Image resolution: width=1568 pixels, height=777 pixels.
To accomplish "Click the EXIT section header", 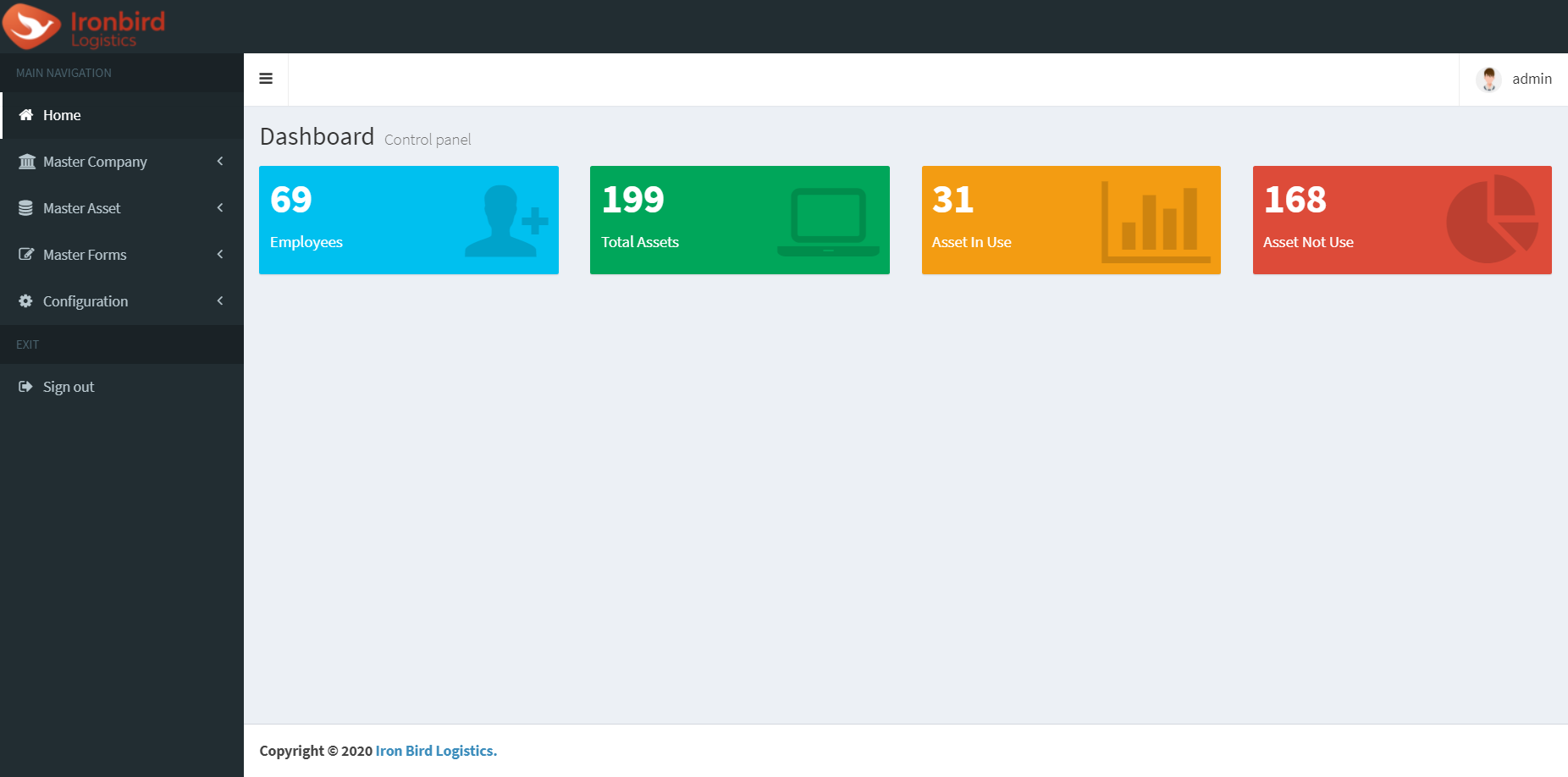I will [x=27, y=344].
